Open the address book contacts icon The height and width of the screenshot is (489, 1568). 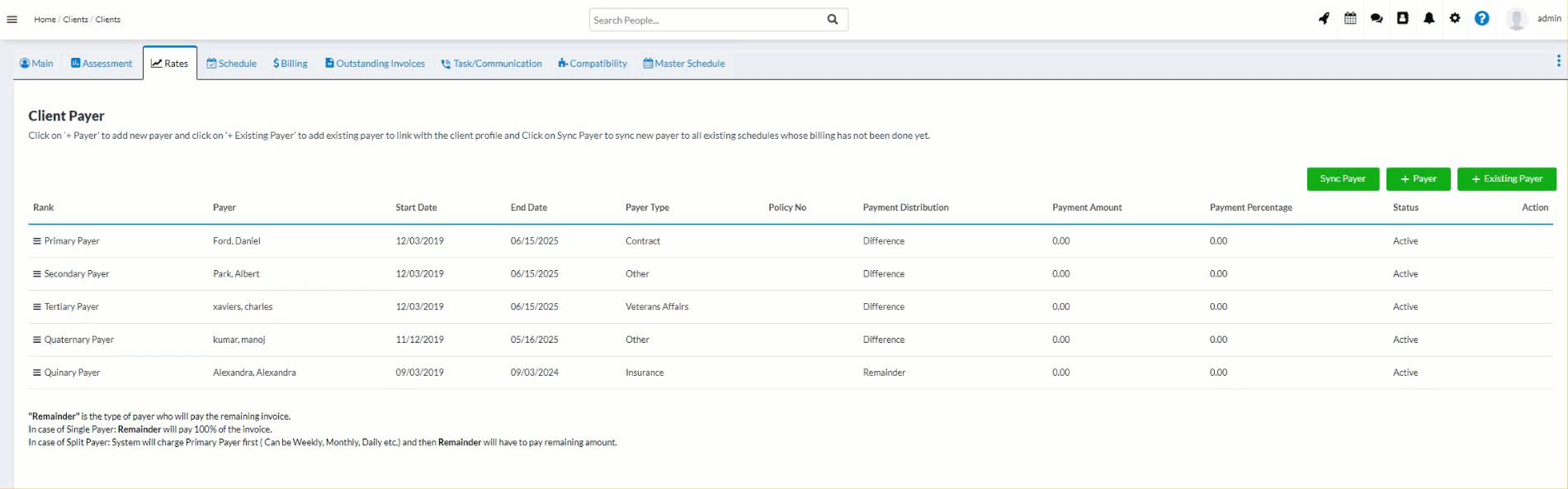1402,18
